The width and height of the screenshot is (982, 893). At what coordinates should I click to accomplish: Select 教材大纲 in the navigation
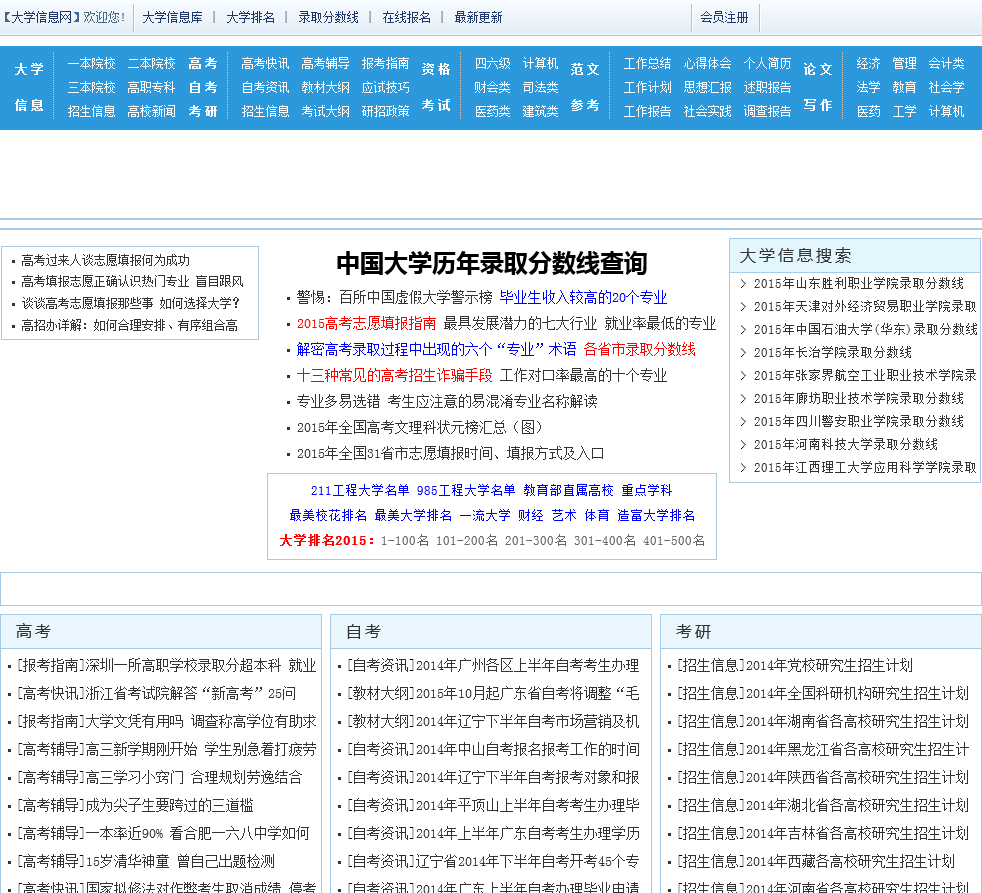click(325, 87)
